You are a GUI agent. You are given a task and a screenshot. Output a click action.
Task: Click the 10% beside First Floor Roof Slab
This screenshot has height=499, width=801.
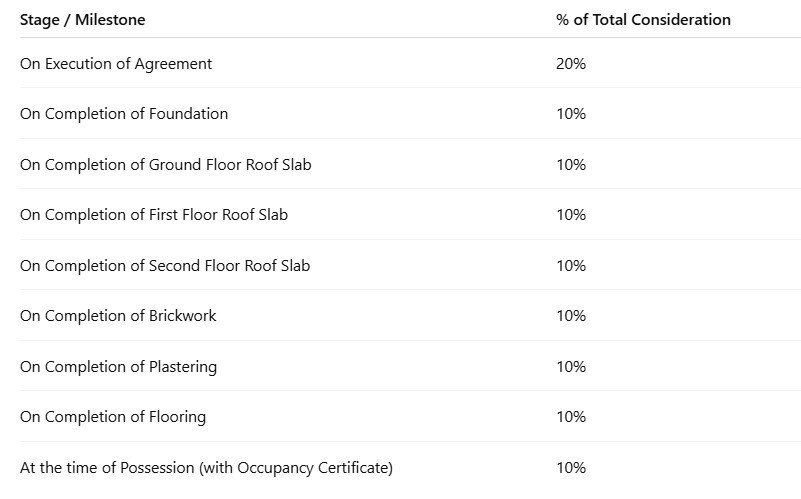pos(571,215)
